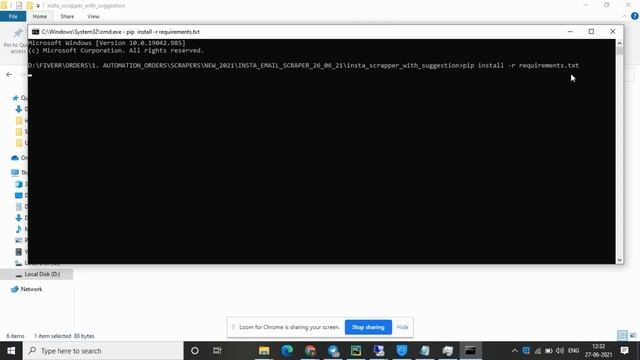This screenshot has height=360, width=640.
Task: Click the ENG language indicator
Action: point(573,351)
